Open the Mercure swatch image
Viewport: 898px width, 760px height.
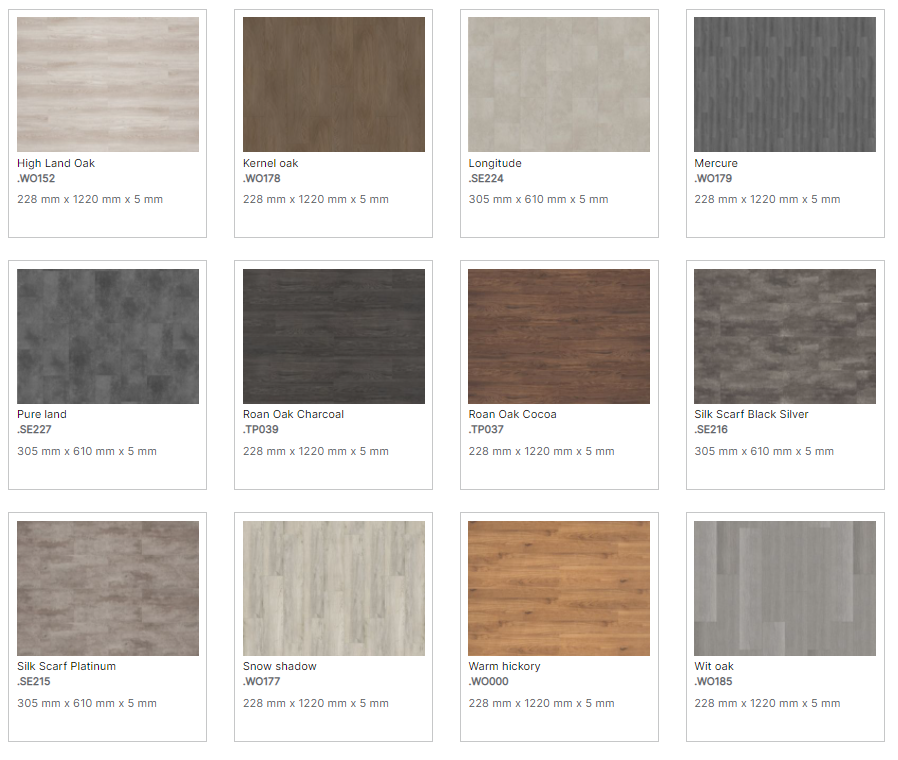pos(785,84)
